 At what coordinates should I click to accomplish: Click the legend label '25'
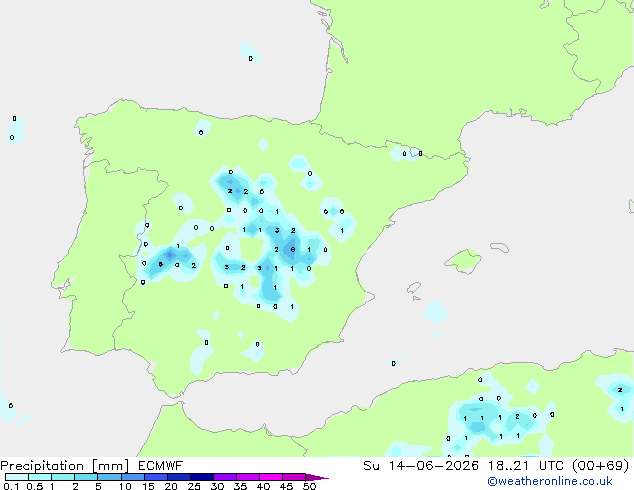(x=194, y=486)
